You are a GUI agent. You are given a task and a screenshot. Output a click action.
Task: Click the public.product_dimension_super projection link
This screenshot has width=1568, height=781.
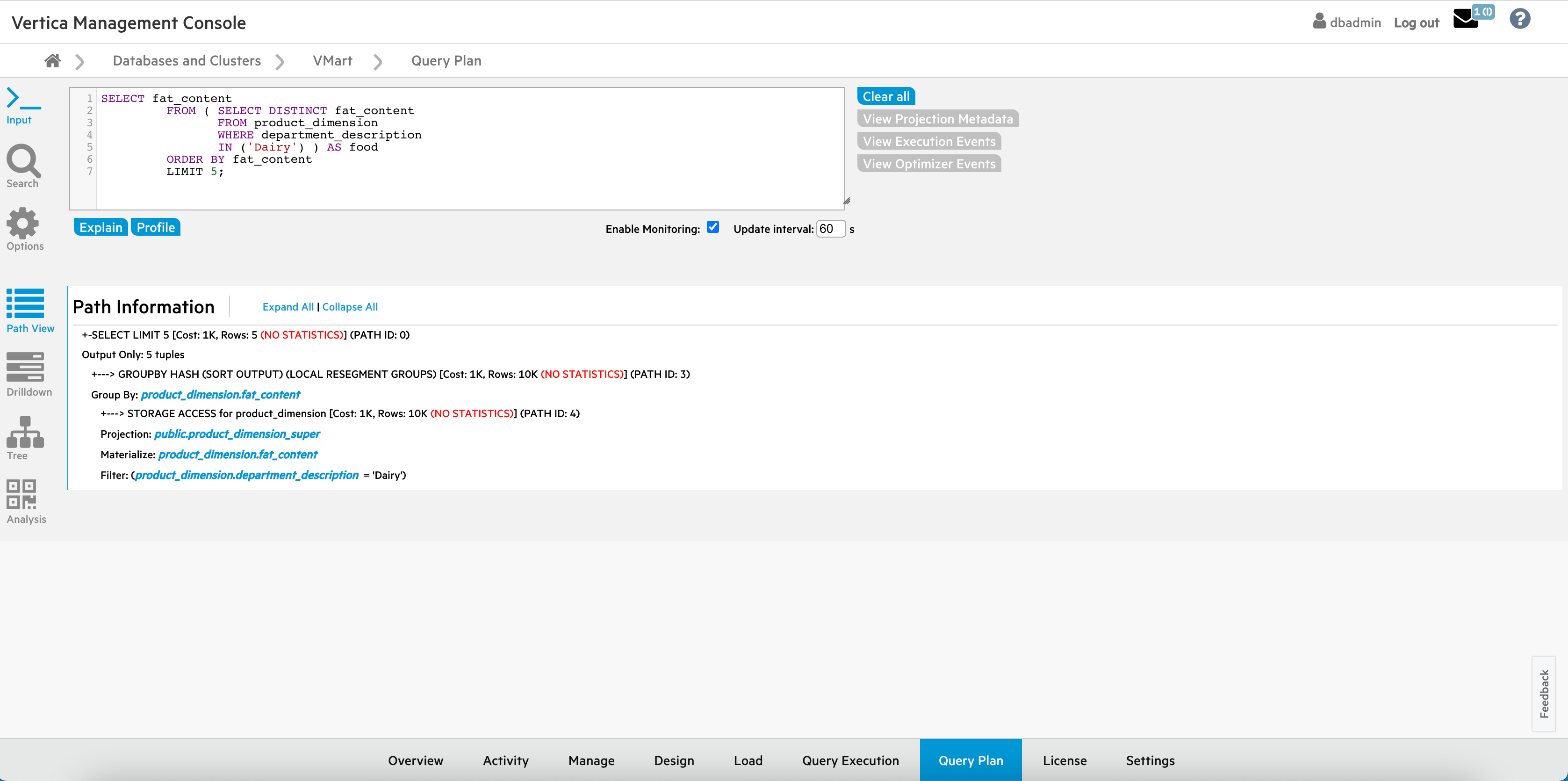(x=237, y=434)
